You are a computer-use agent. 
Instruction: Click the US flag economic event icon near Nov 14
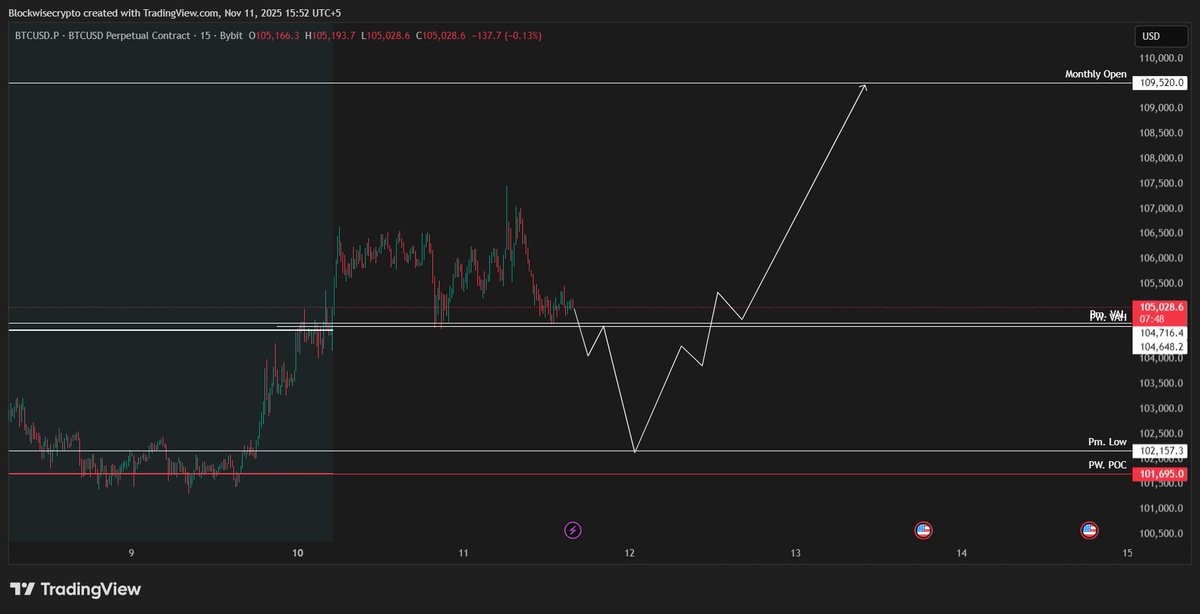tap(922, 530)
